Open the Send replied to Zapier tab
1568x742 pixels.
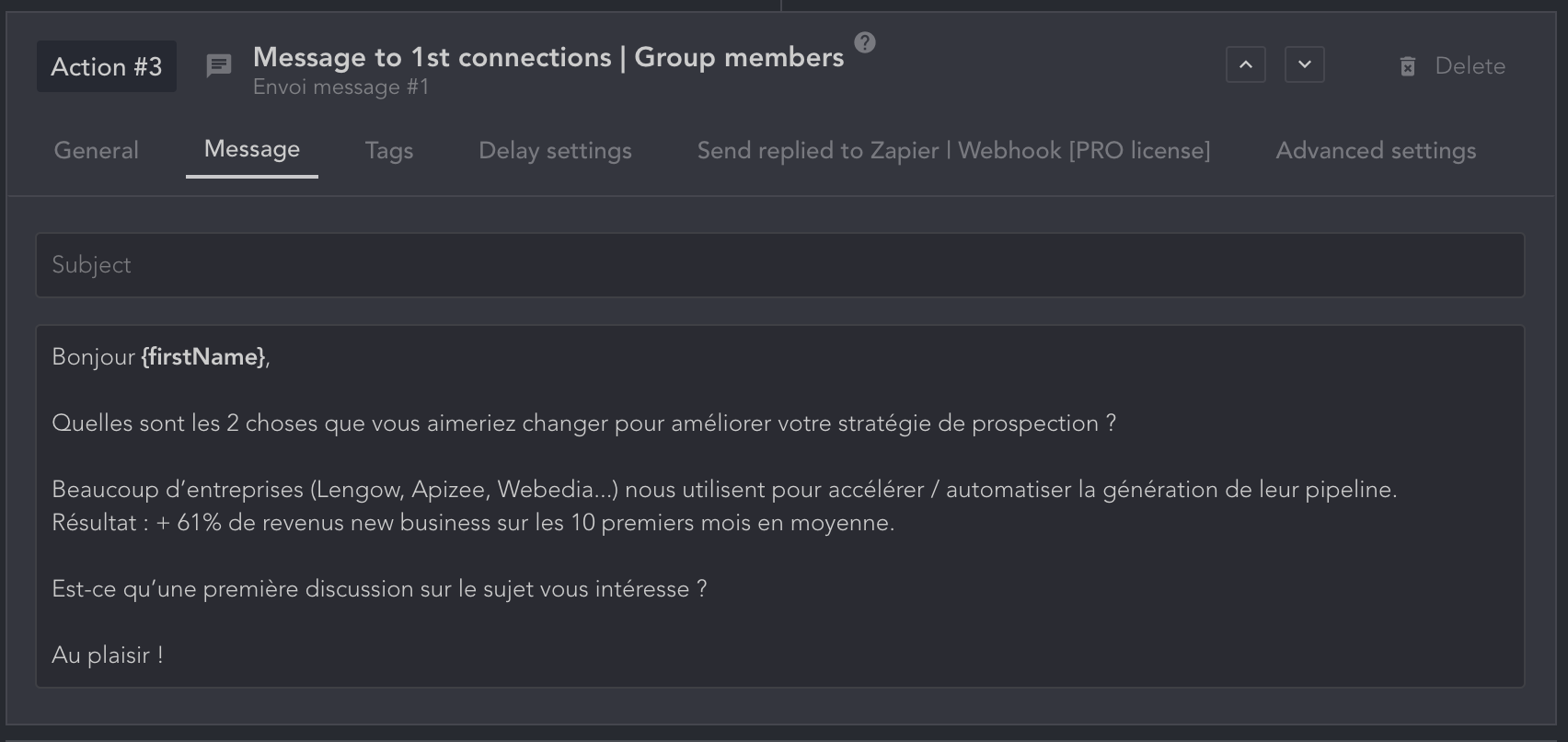[953, 151]
